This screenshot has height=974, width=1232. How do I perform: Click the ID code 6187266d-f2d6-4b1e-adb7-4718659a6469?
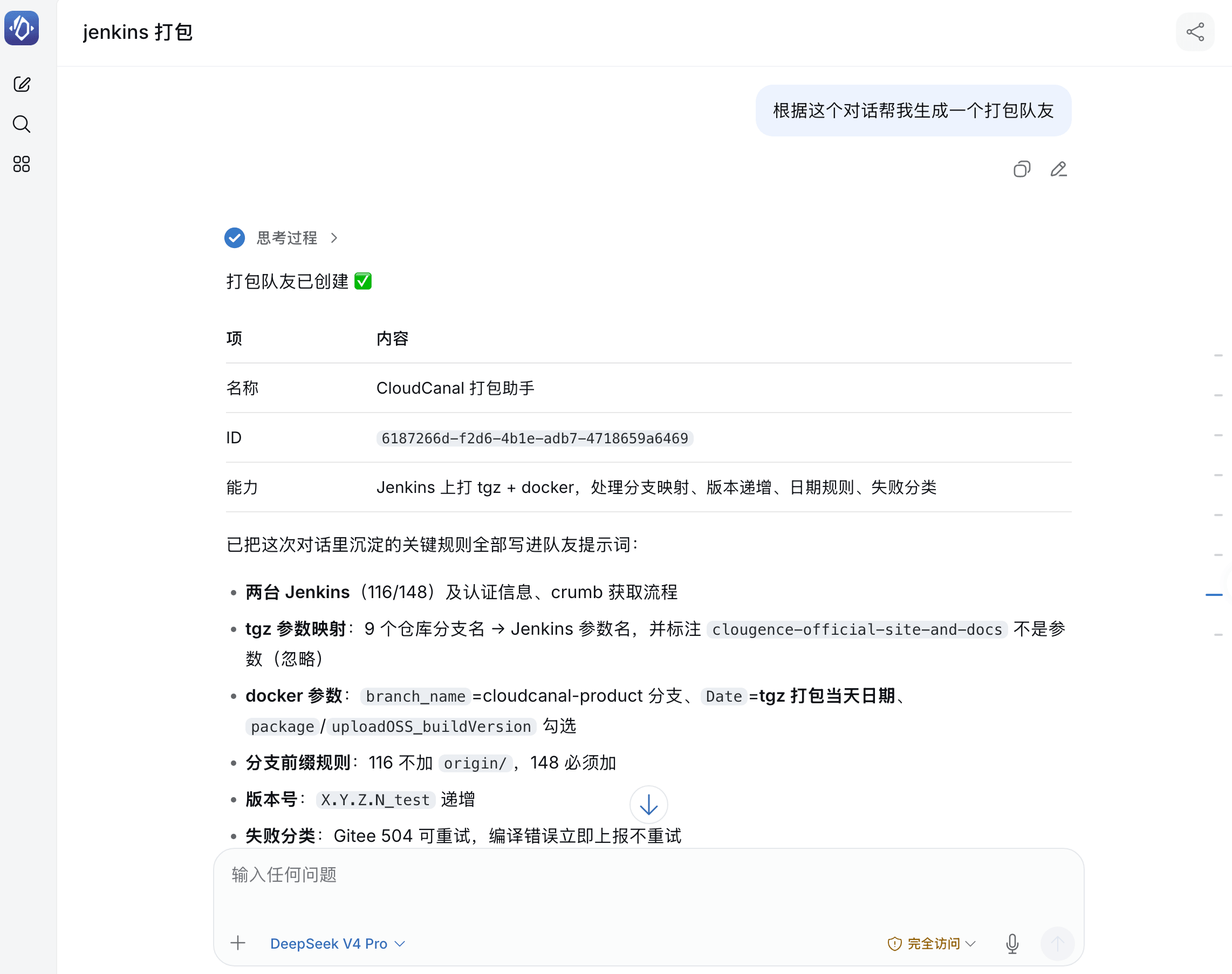(535, 438)
